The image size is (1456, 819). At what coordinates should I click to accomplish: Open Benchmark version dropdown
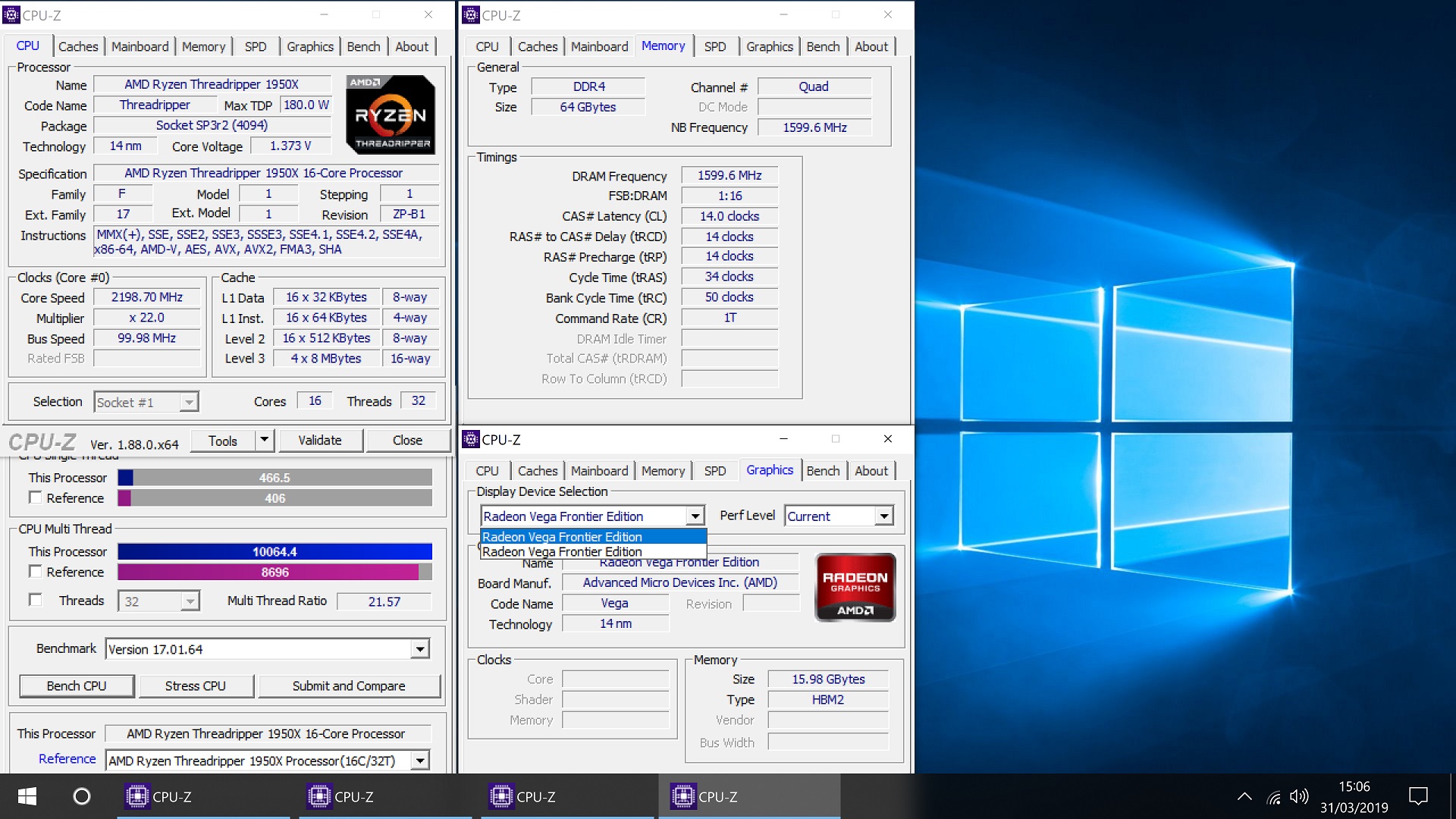(420, 649)
